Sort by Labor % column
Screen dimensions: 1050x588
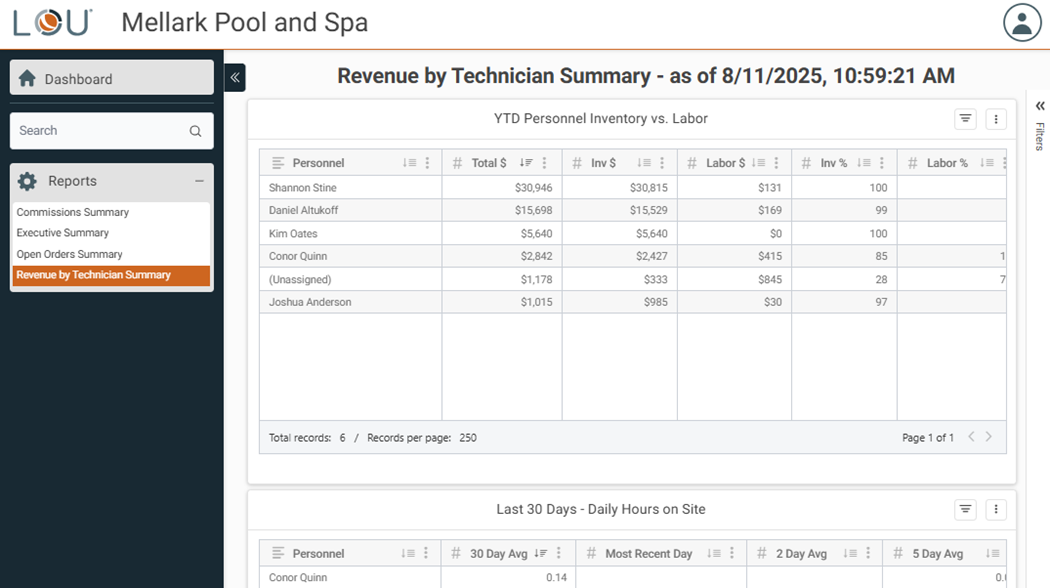pos(986,163)
